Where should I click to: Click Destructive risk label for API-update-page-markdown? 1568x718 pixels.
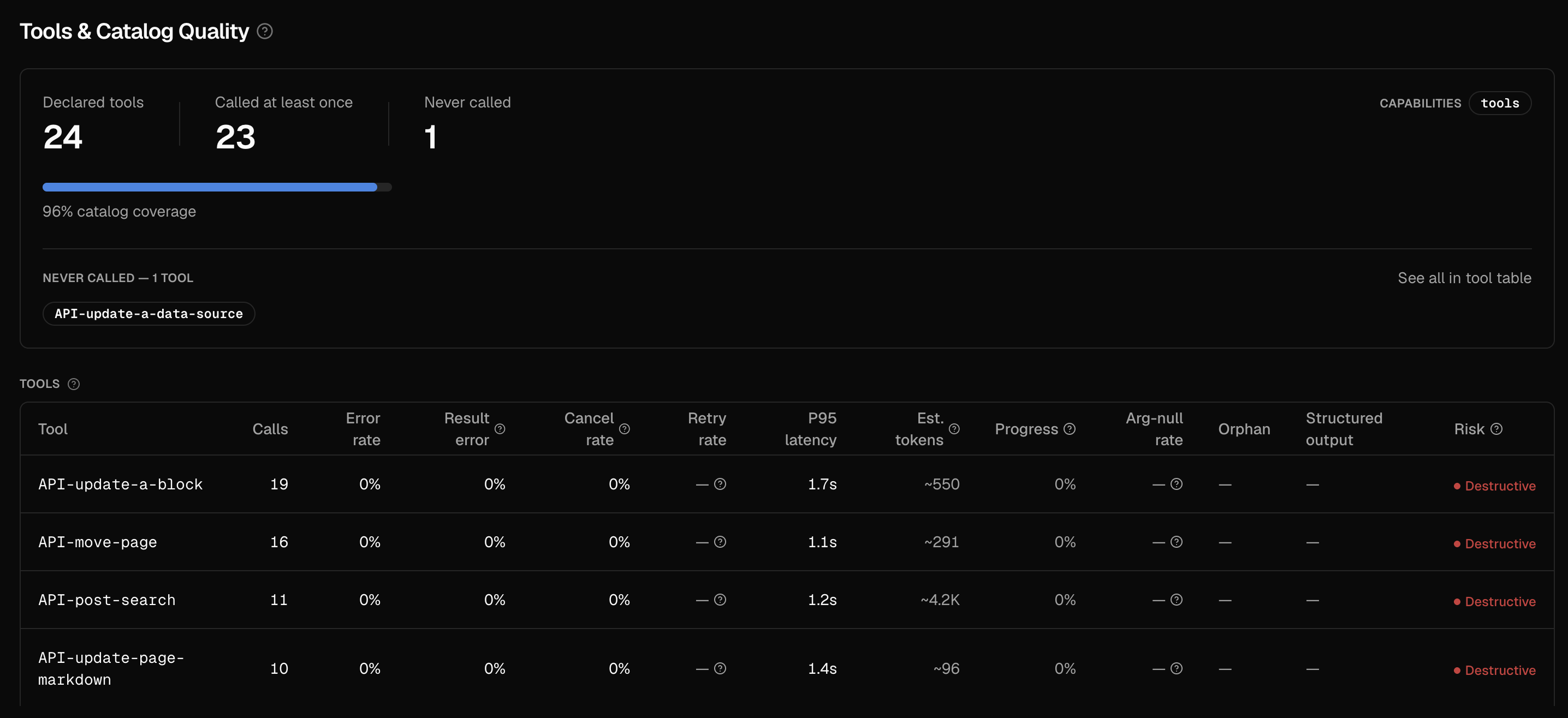[1494, 671]
